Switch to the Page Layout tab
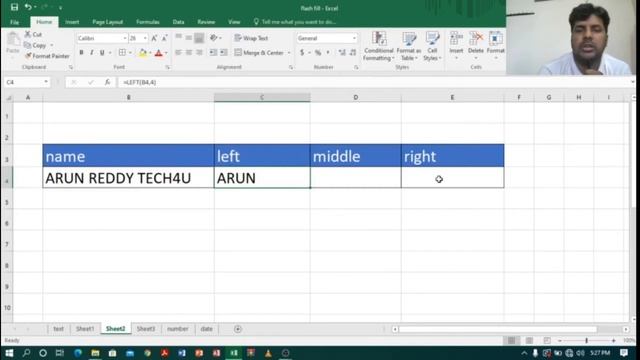The image size is (640, 360). point(107,22)
